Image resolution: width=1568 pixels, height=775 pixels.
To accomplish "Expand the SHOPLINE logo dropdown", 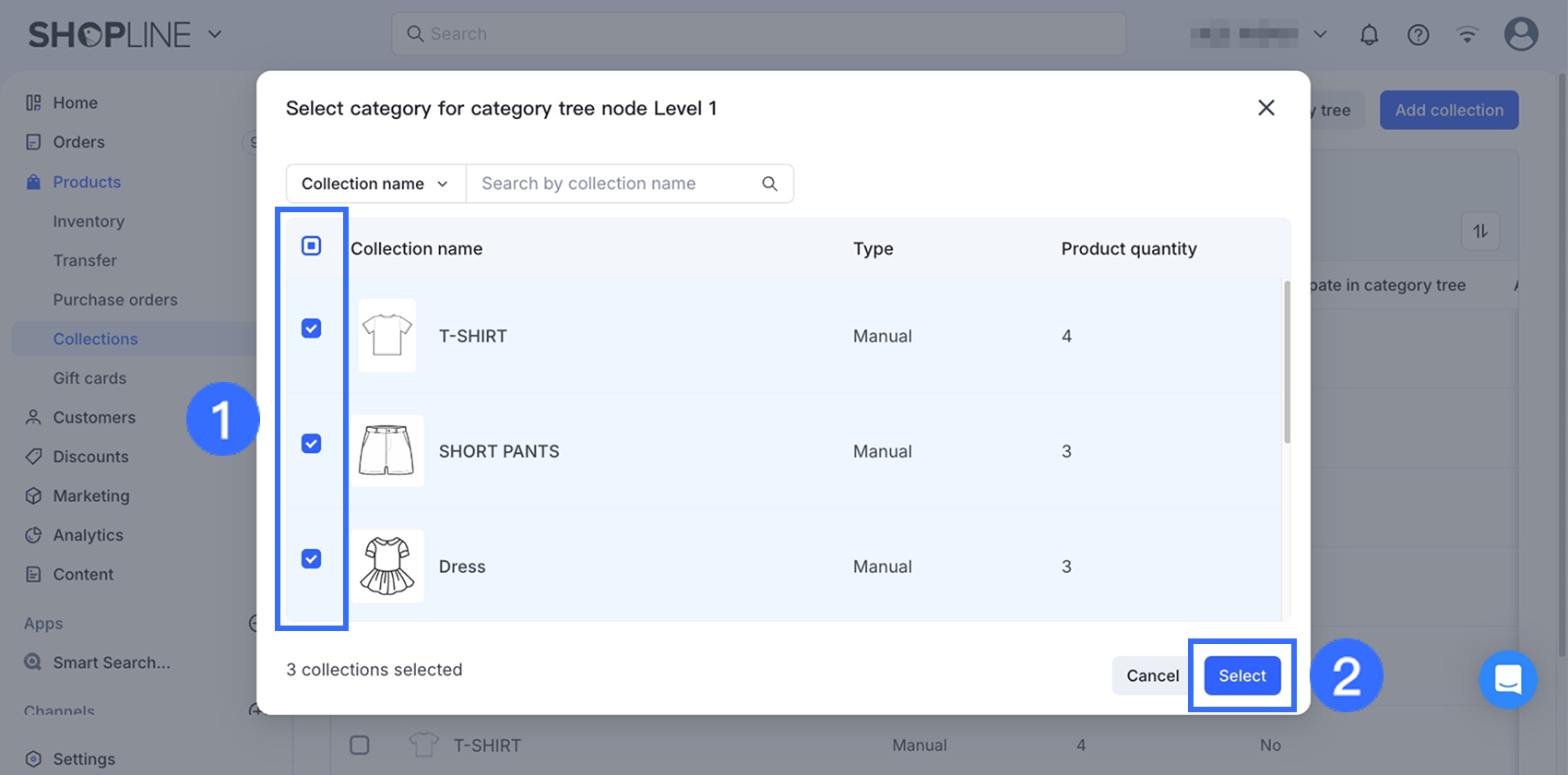I will (x=215, y=35).
